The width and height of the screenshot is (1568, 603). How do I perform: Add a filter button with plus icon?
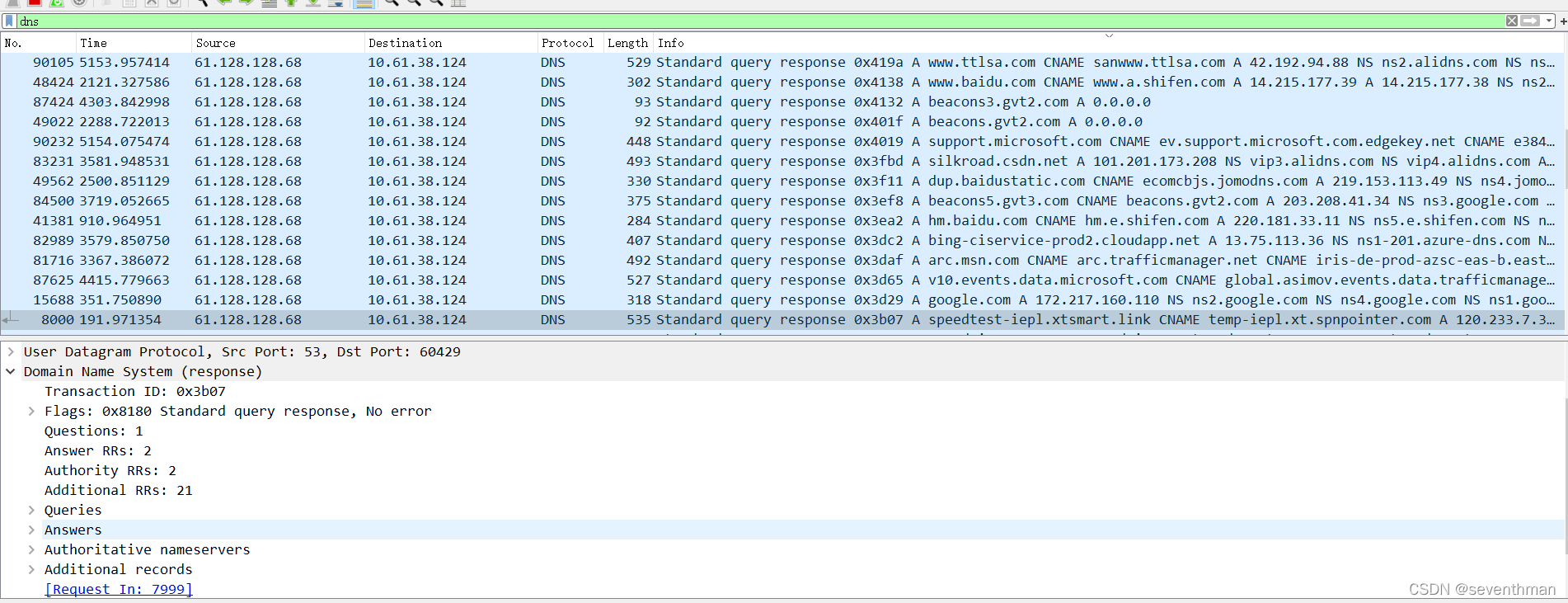coord(1562,21)
